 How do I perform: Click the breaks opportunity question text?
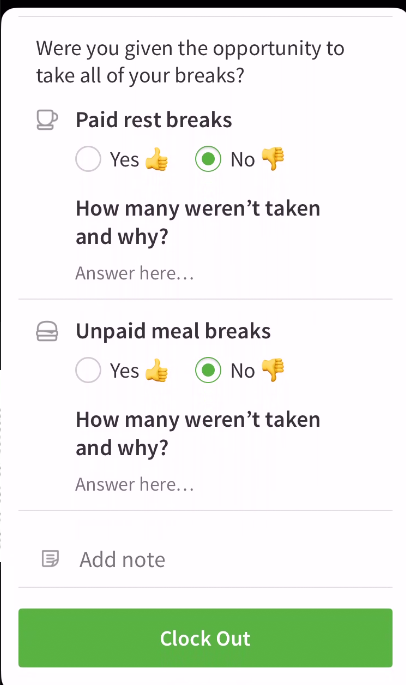point(190,62)
